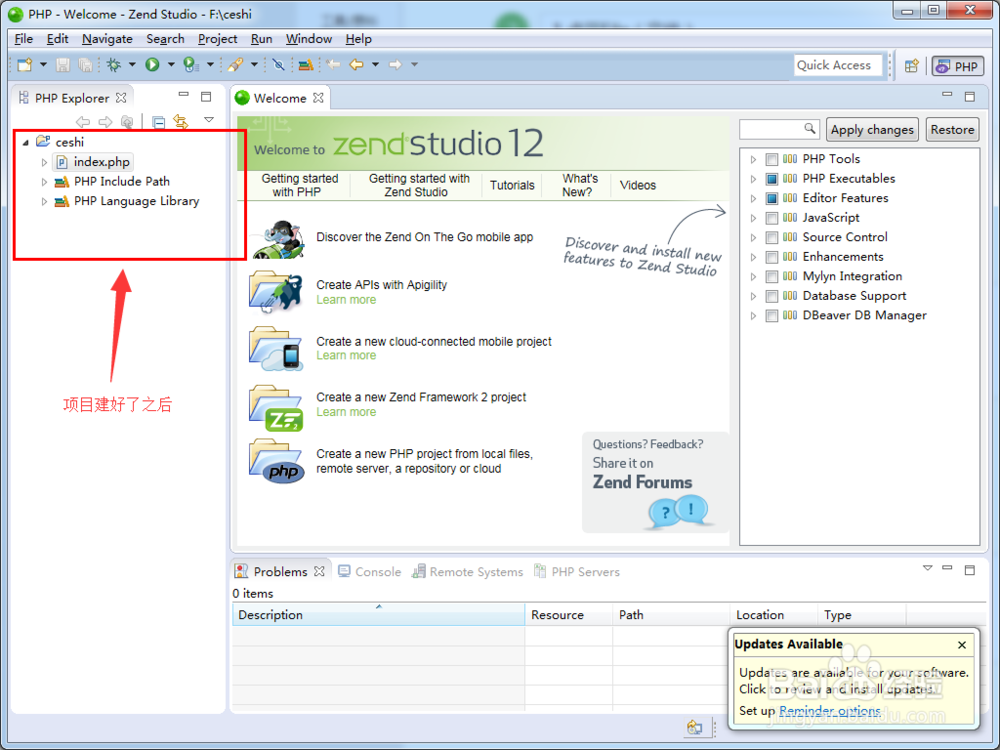This screenshot has width=1000, height=750.
Task: Click the Save toolbar icon
Action: 62,64
